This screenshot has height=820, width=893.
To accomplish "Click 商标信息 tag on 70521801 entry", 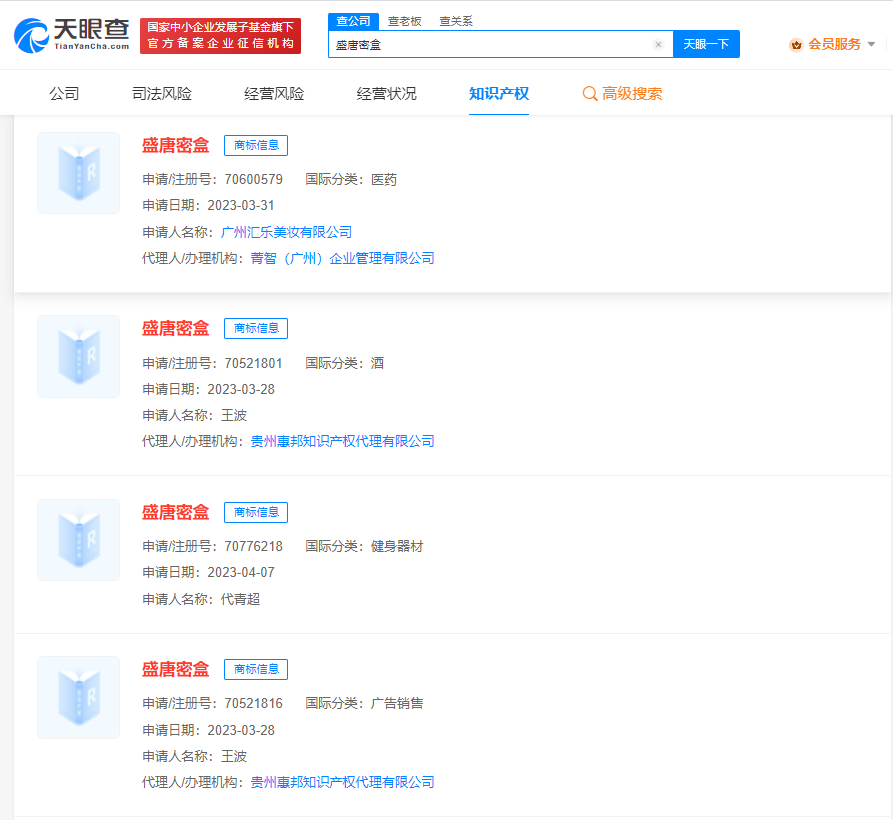I will pyautogui.click(x=256, y=329).
